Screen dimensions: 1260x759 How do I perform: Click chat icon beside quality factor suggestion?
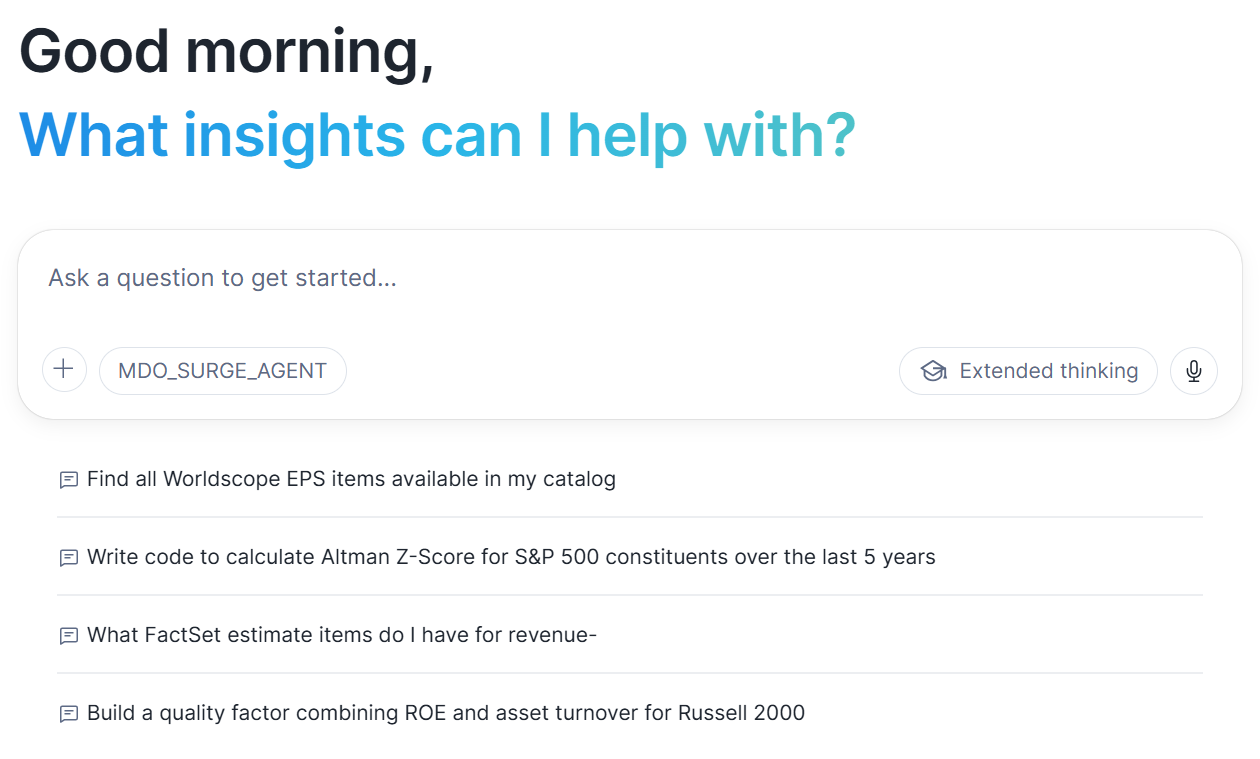click(x=69, y=714)
